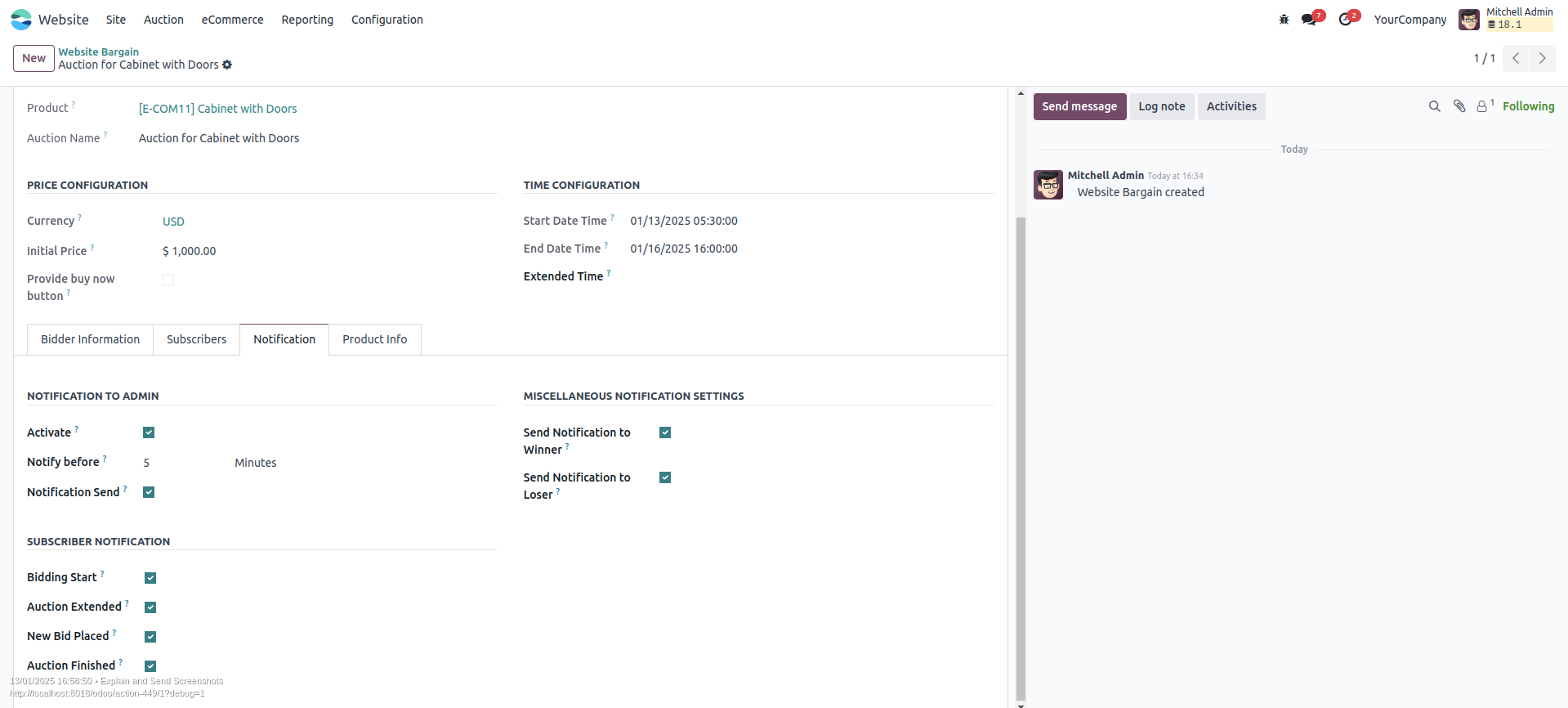Open the [E-COM11] Cabinet with Doors product link

pos(218,109)
